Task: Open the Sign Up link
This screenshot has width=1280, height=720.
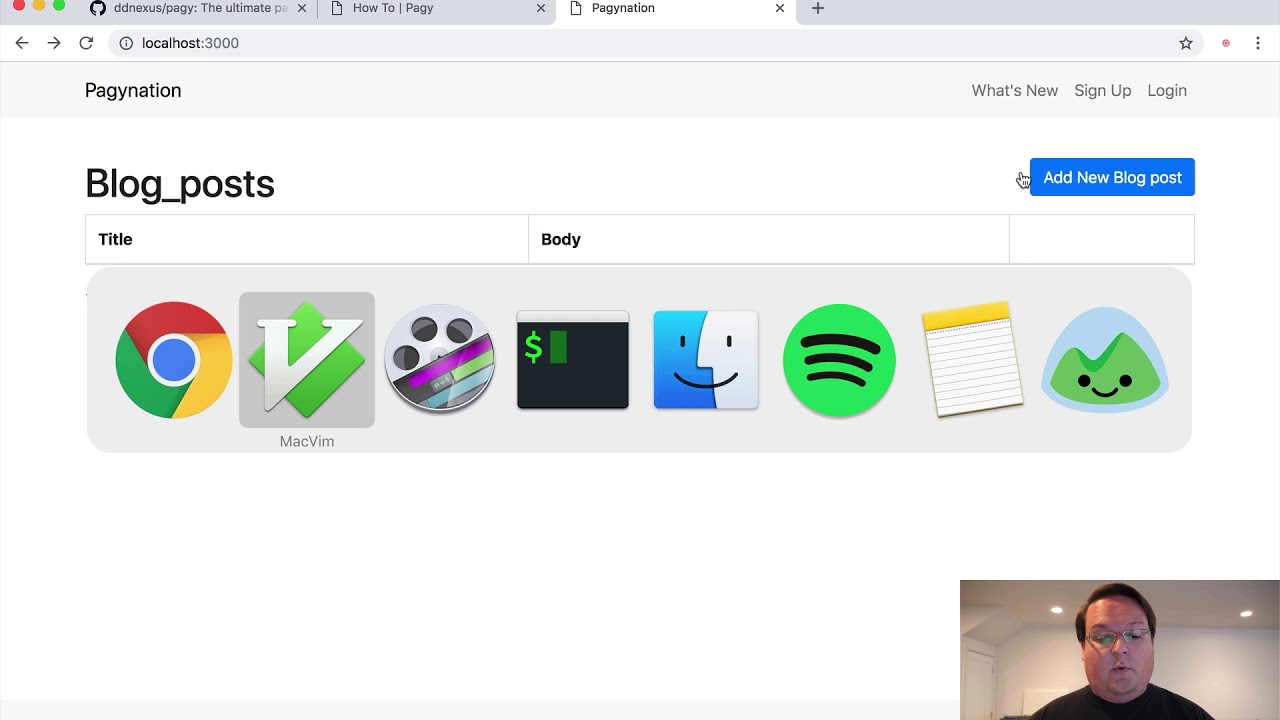Action: [x=1102, y=90]
